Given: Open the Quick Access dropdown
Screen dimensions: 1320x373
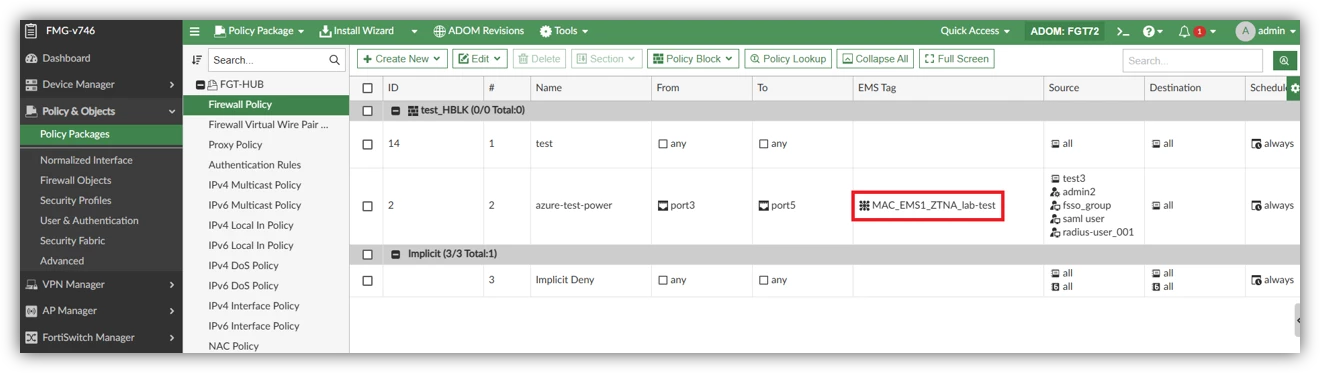Looking at the screenshot, I should pos(975,31).
